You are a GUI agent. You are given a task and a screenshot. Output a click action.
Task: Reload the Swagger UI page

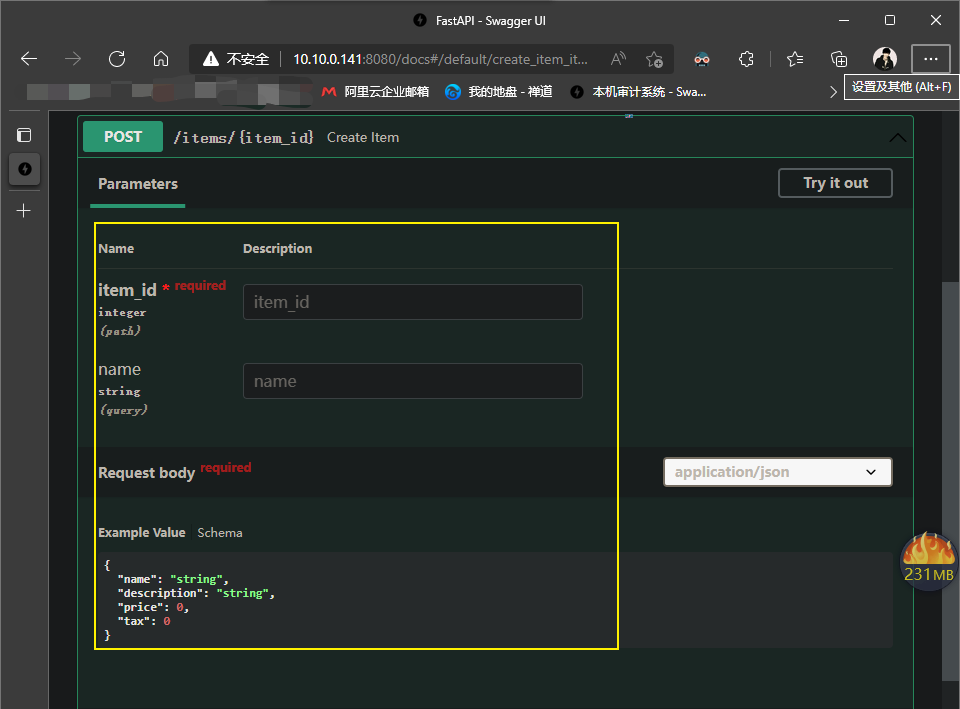117,59
